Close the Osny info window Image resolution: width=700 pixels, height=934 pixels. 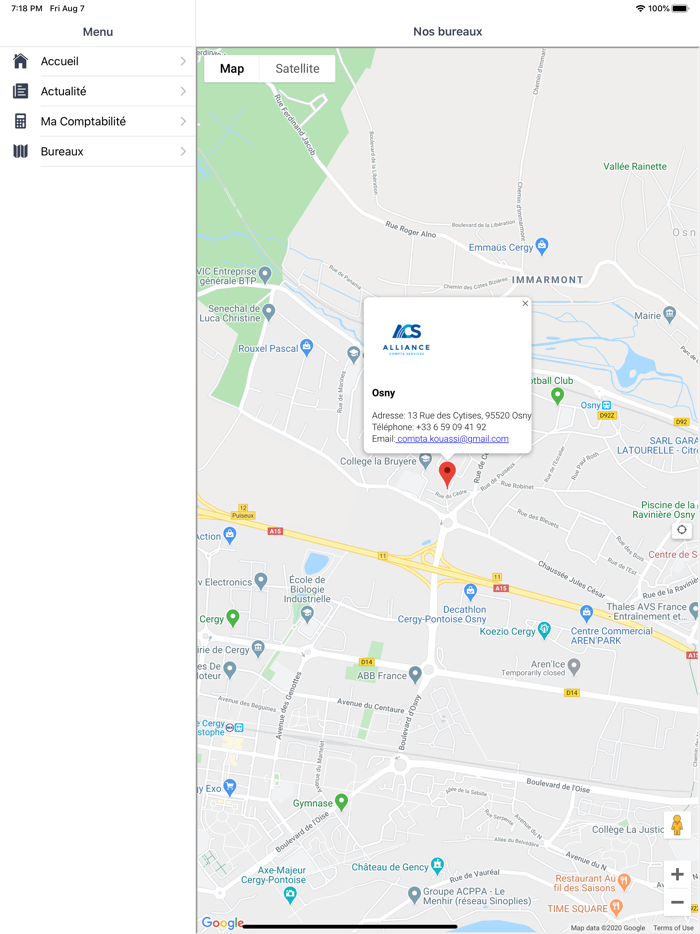click(x=525, y=304)
